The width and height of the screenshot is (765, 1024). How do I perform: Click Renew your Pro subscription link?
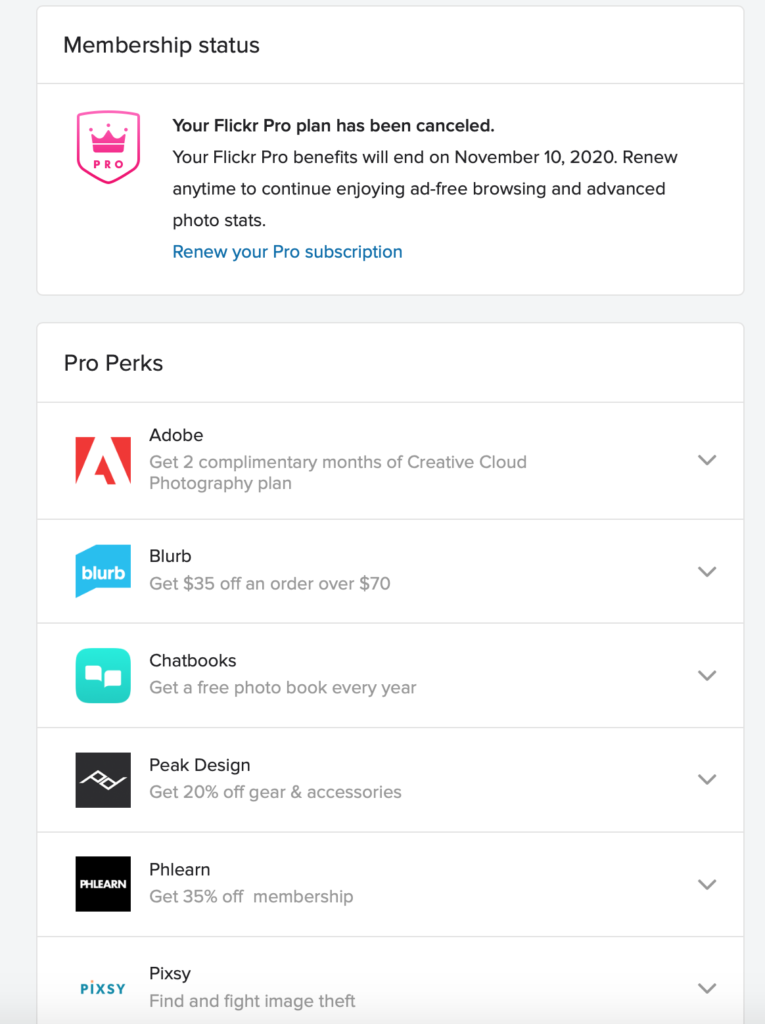pos(287,252)
